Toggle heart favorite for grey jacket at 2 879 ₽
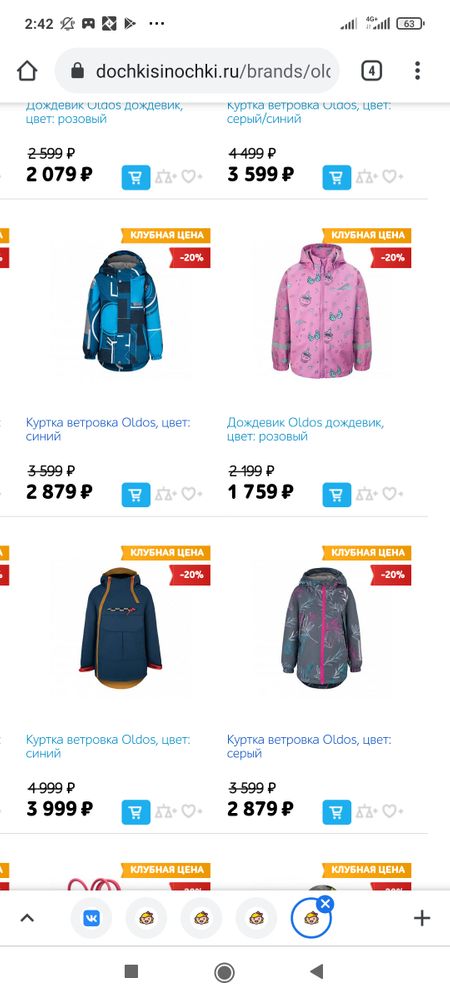Image resolution: width=450 pixels, height=1000 pixels. click(392, 811)
